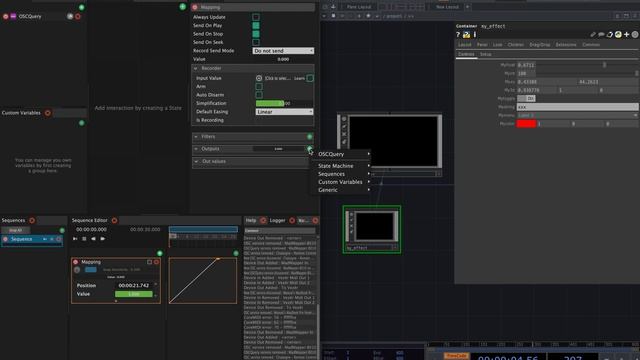This screenshot has height=360, width=640.
Task: Adjust the green Value slider in Mapping layer
Action: 133,294
